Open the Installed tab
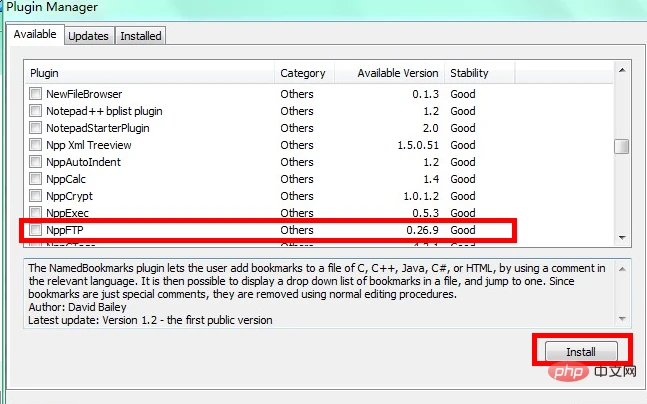 pyautogui.click(x=140, y=36)
